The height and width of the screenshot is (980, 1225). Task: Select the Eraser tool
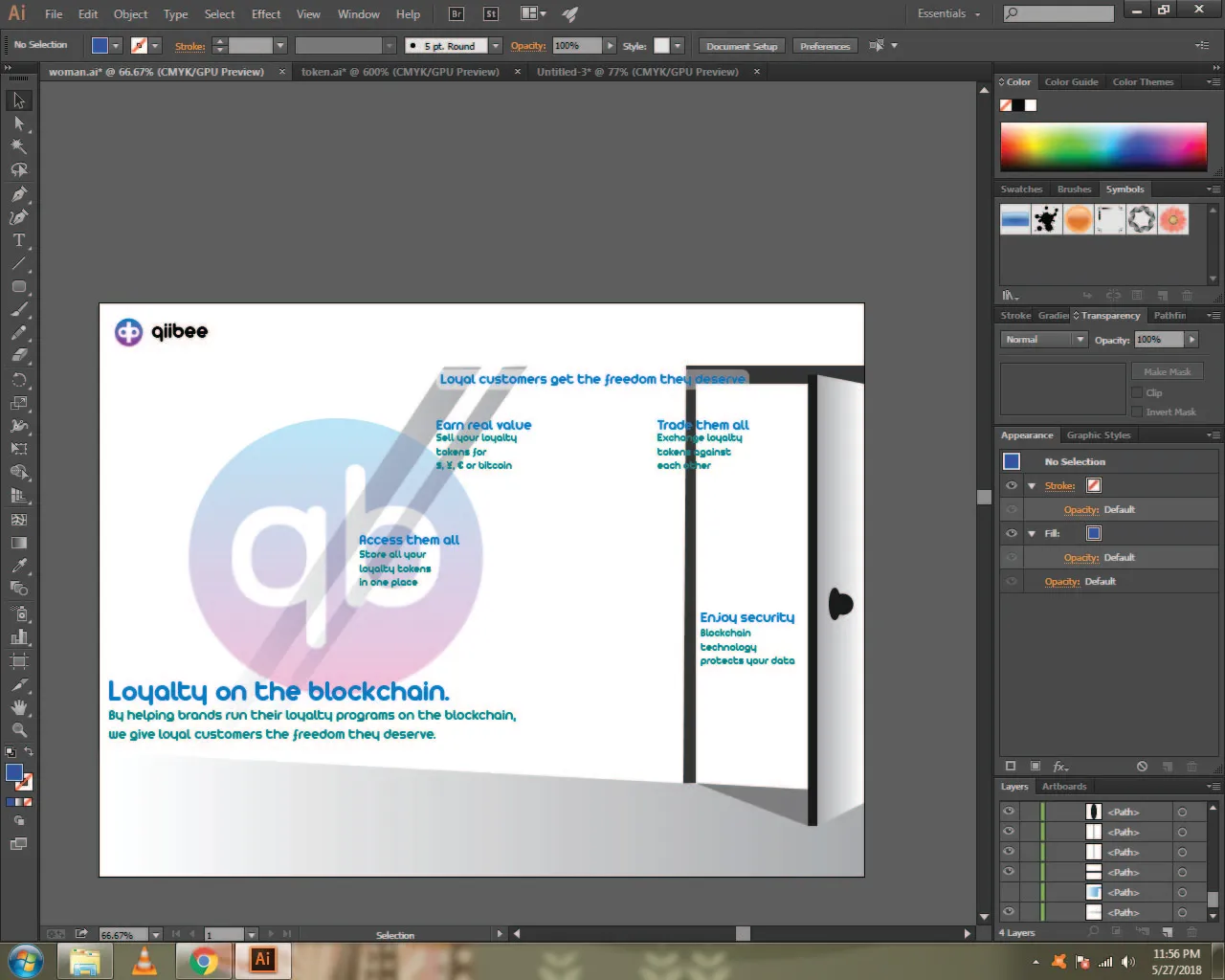[19, 356]
